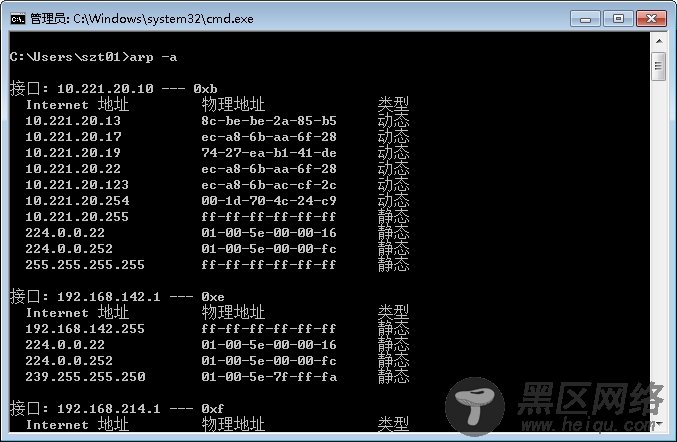Click MAC address ec-a8-6b-ac-cf-2c

269,184
